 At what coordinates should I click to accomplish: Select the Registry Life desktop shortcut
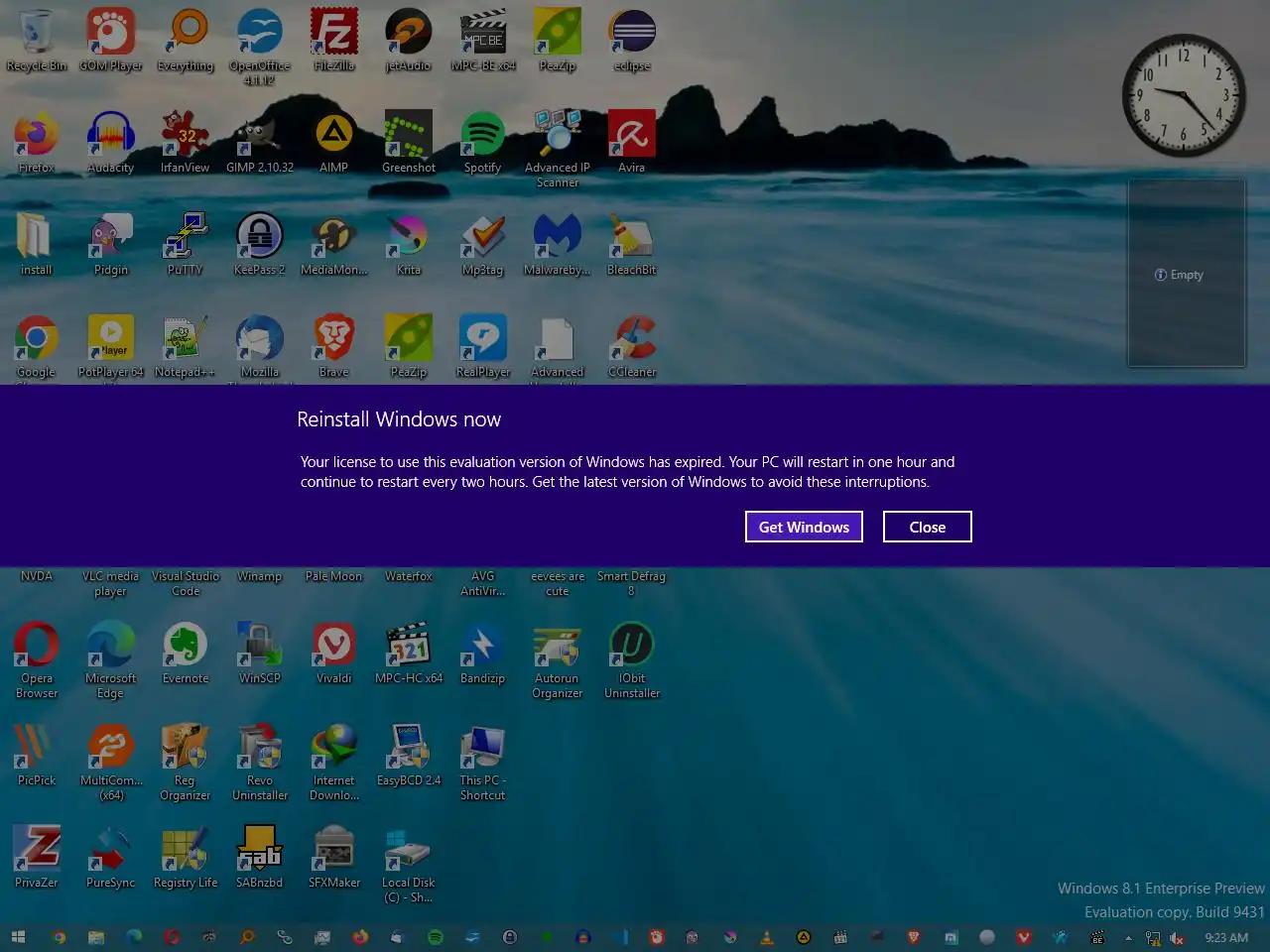click(x=186, y=857)
